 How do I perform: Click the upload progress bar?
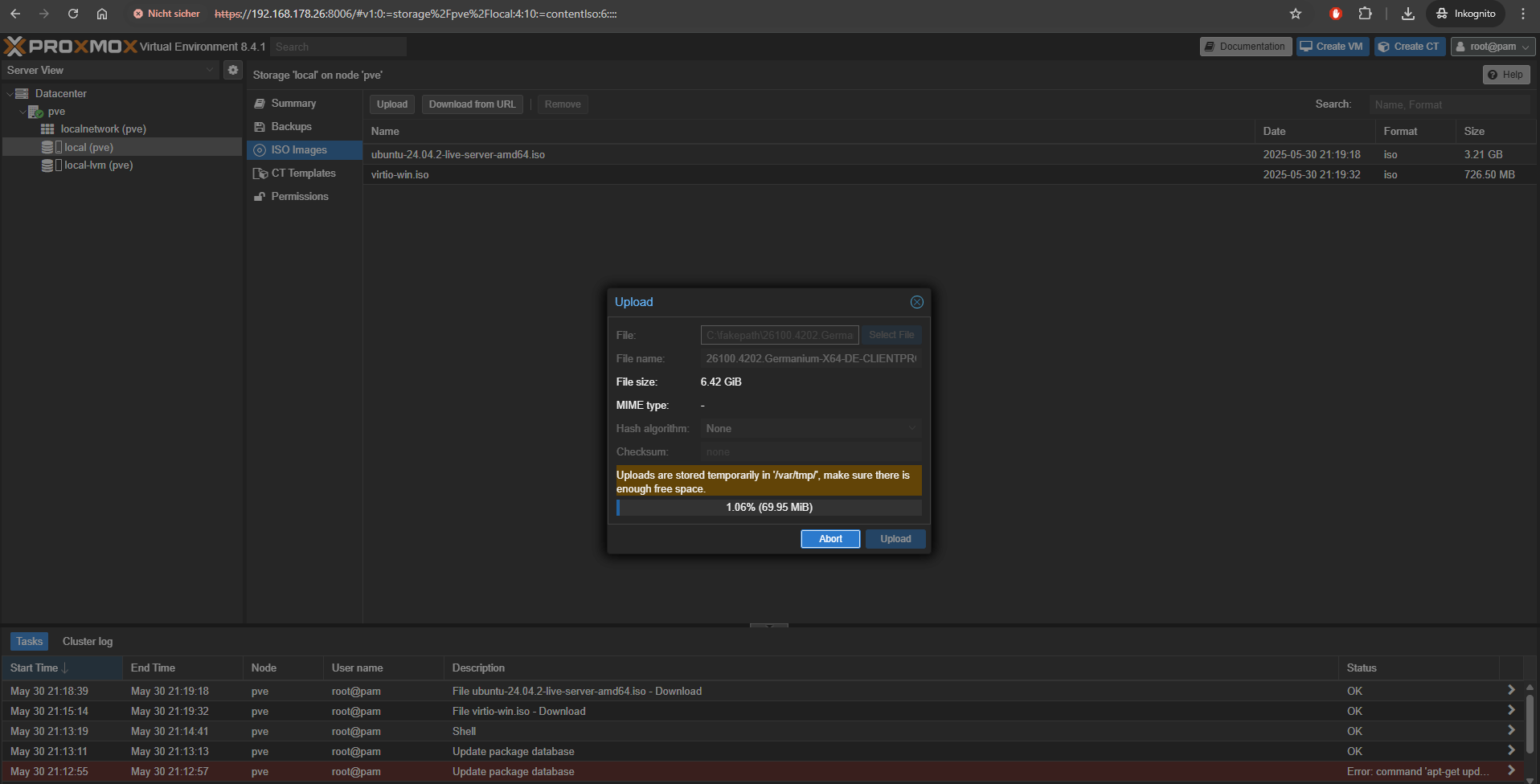point(769,508)
